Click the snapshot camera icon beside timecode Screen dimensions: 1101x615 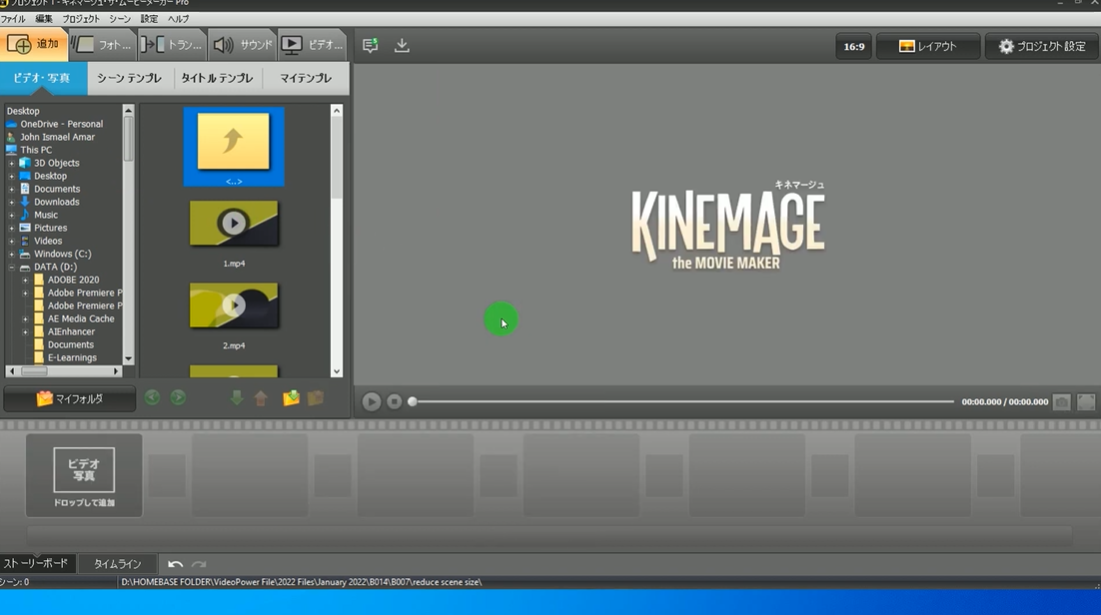1061,401
